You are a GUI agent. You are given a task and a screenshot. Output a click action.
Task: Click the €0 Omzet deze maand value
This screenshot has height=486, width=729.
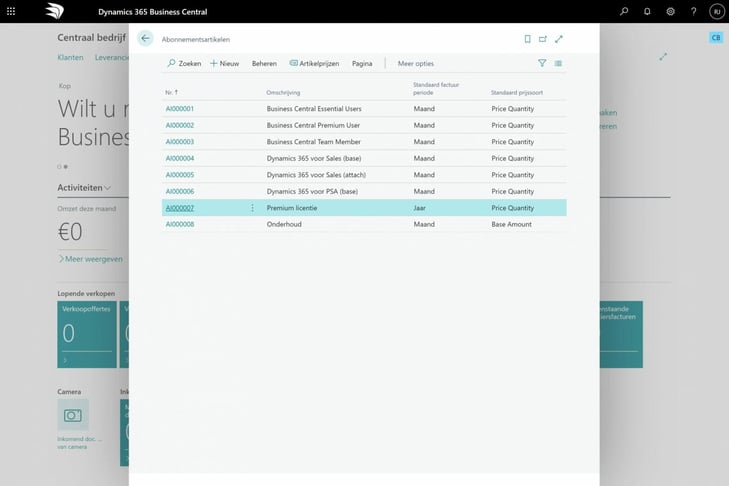[70, 232]
